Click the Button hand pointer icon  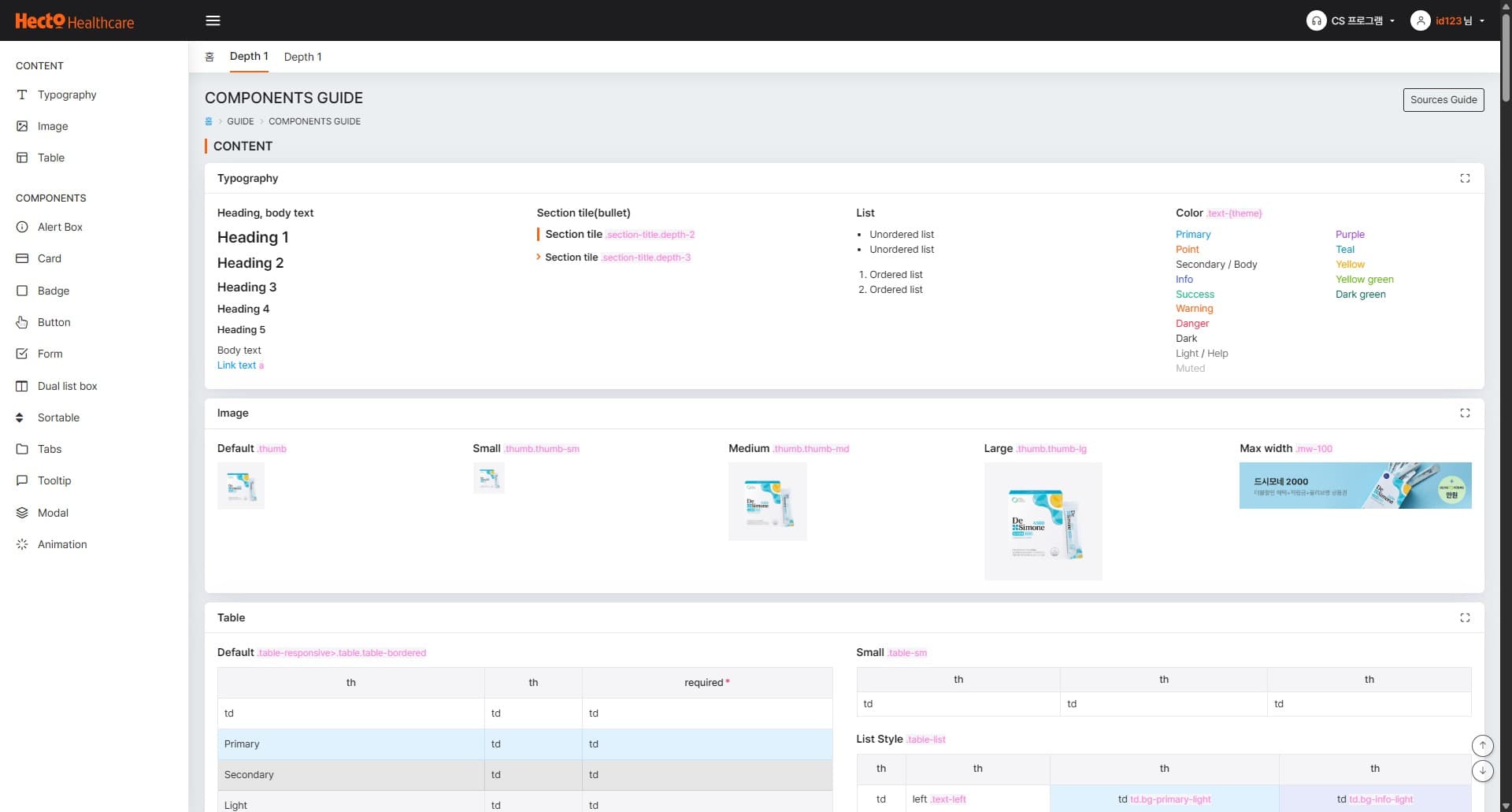tap(22, 322)
